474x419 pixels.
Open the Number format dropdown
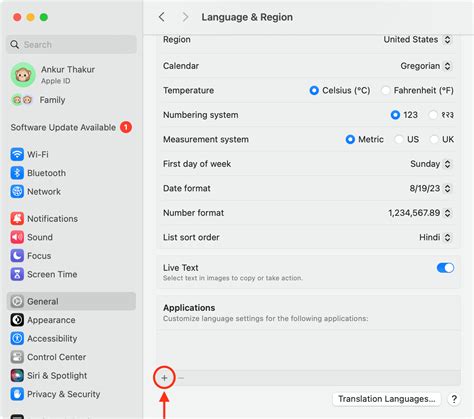click(420, 213)
